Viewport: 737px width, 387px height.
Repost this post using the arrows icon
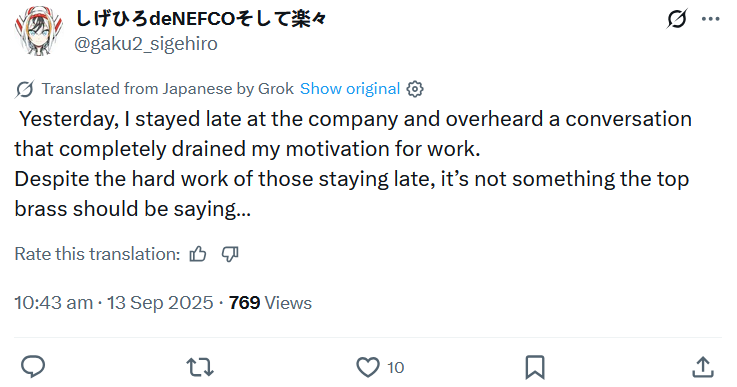tap(200, 367)
